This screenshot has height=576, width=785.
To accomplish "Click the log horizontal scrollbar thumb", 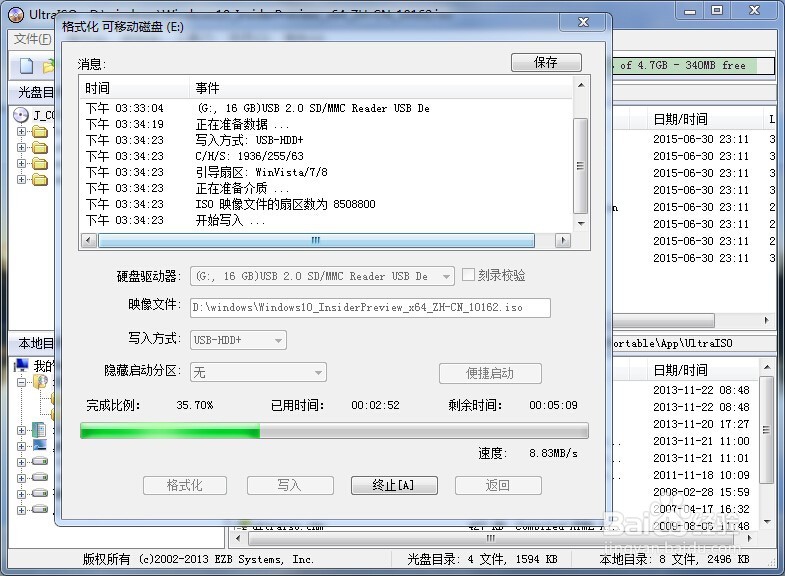I will (316, 240).
